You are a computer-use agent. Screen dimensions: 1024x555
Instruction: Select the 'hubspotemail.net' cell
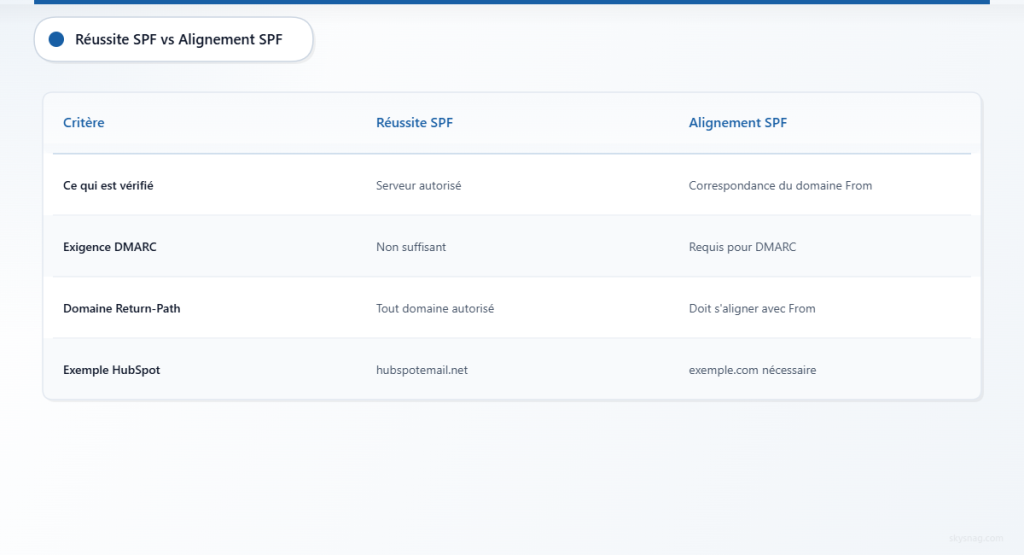click(x=421, y=370)
